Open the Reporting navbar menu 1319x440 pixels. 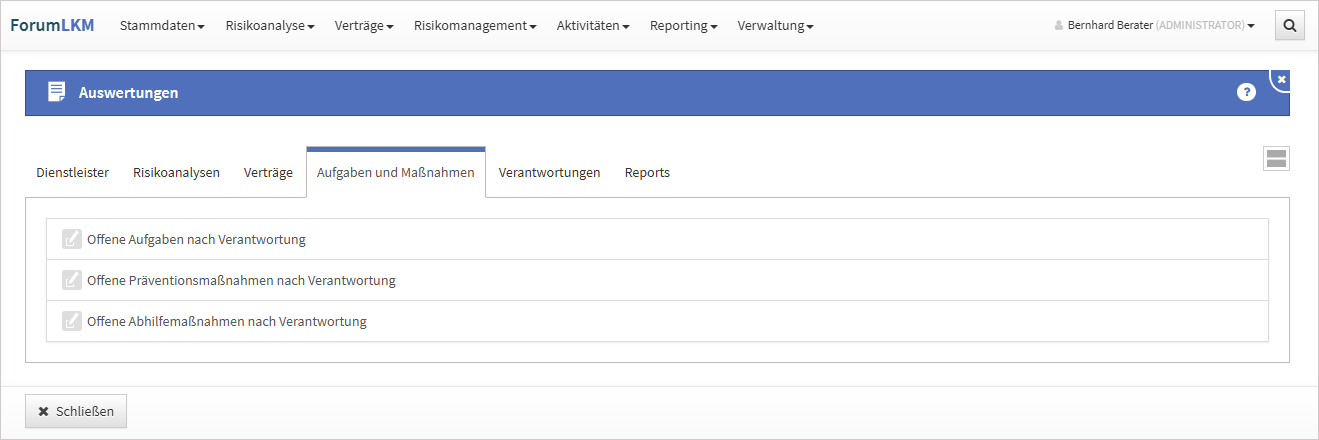click(x=683, y=26)
